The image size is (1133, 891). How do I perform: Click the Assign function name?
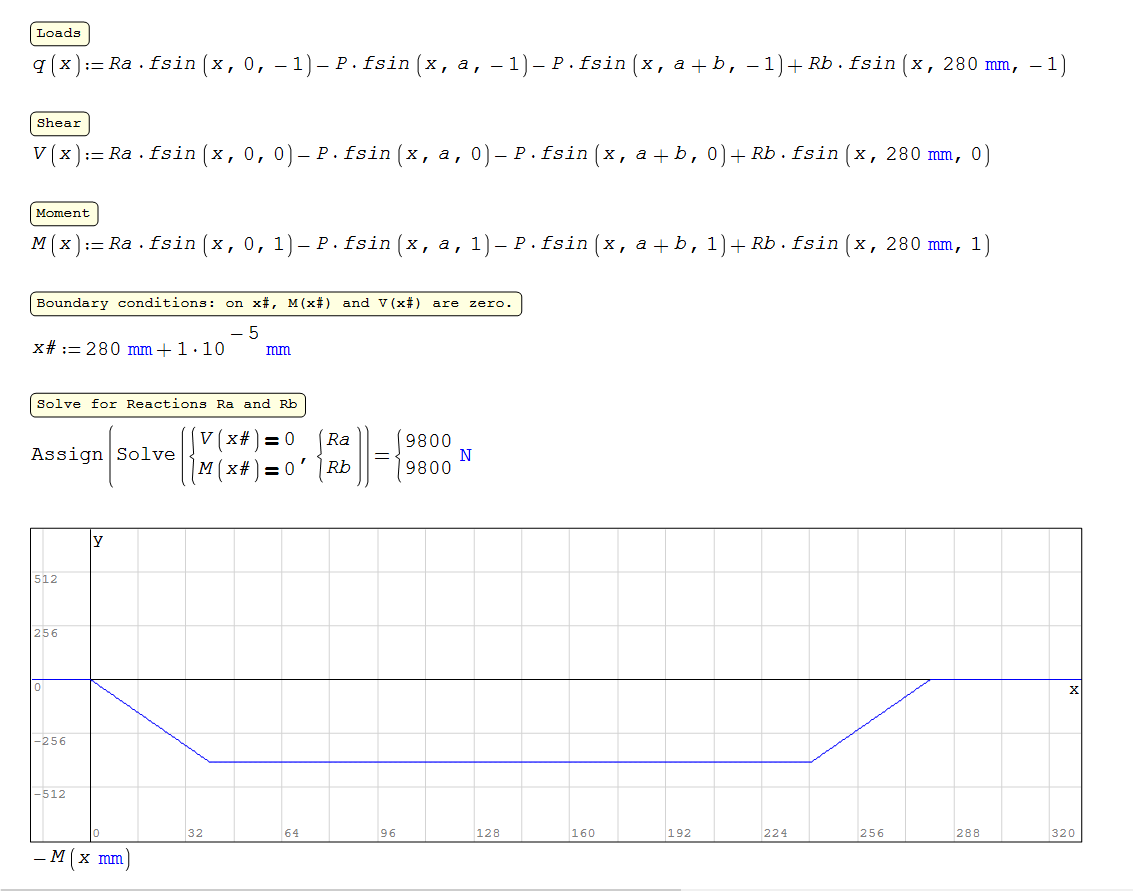pyautogui.click(x=67, y=454)
